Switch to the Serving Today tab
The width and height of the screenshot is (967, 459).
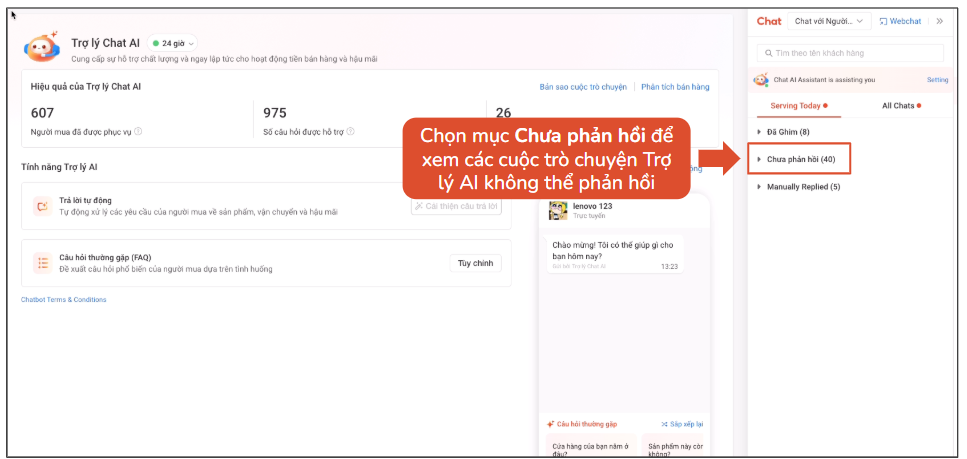coord(799,106)
